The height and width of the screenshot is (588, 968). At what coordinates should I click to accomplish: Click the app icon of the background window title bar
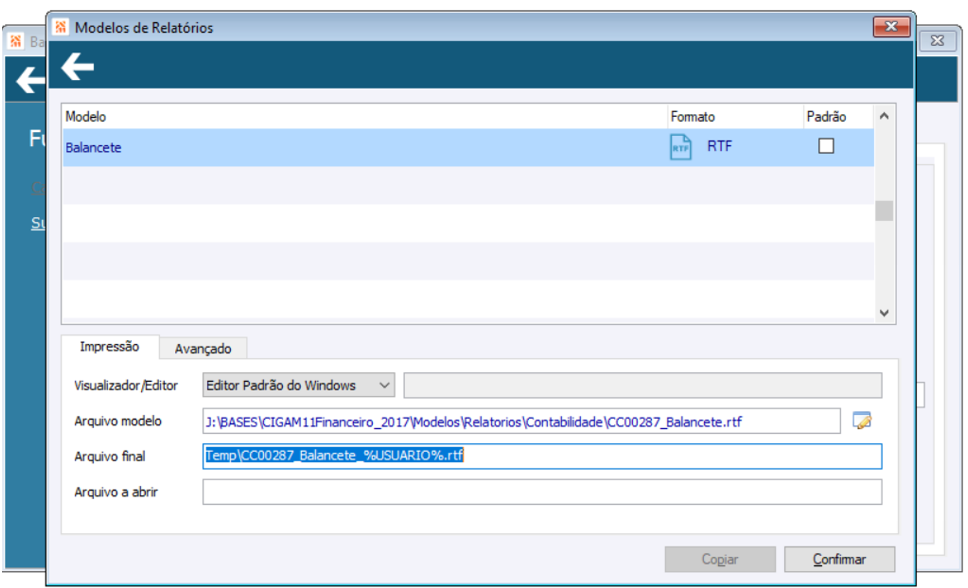click(16, 41)
